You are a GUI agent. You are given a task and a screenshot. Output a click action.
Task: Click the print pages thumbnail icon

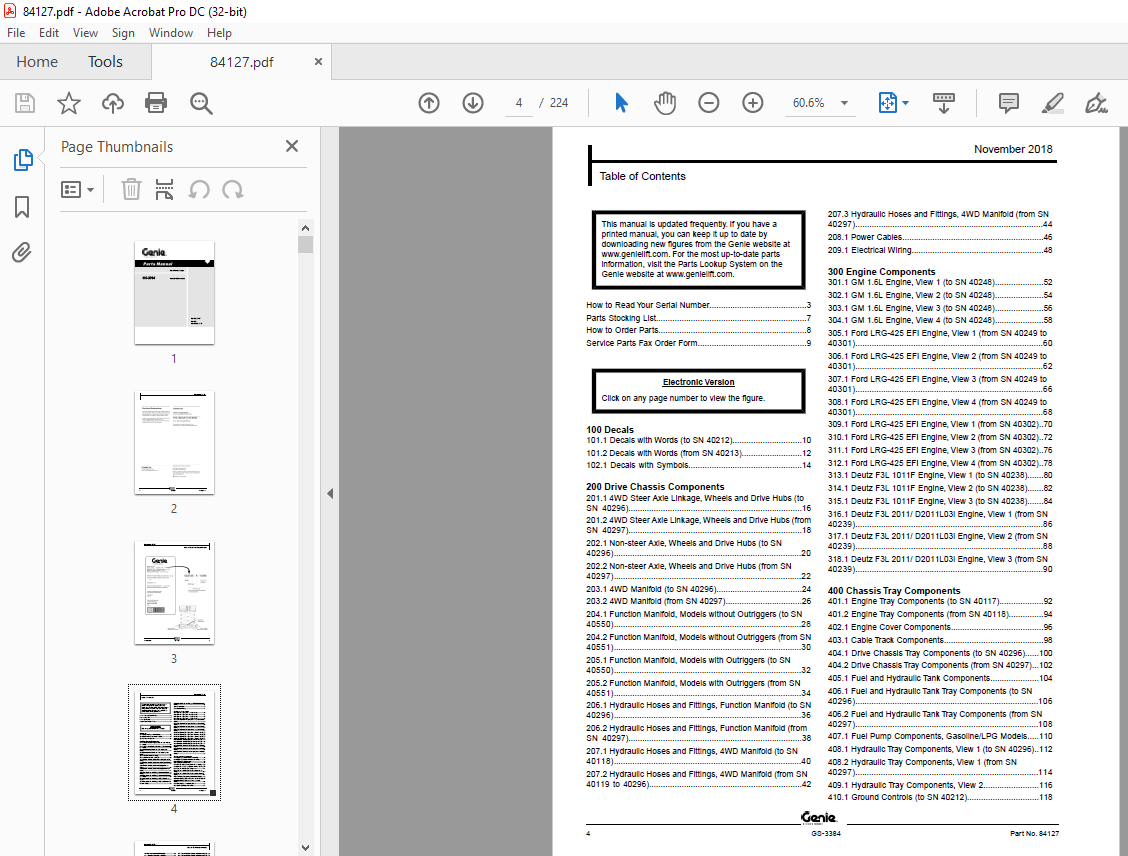pos(164,190)
